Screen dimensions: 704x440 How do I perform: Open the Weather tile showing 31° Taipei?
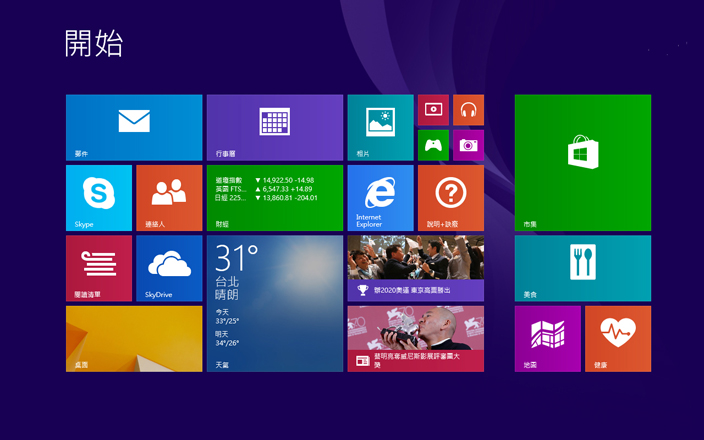coord(274,303)
